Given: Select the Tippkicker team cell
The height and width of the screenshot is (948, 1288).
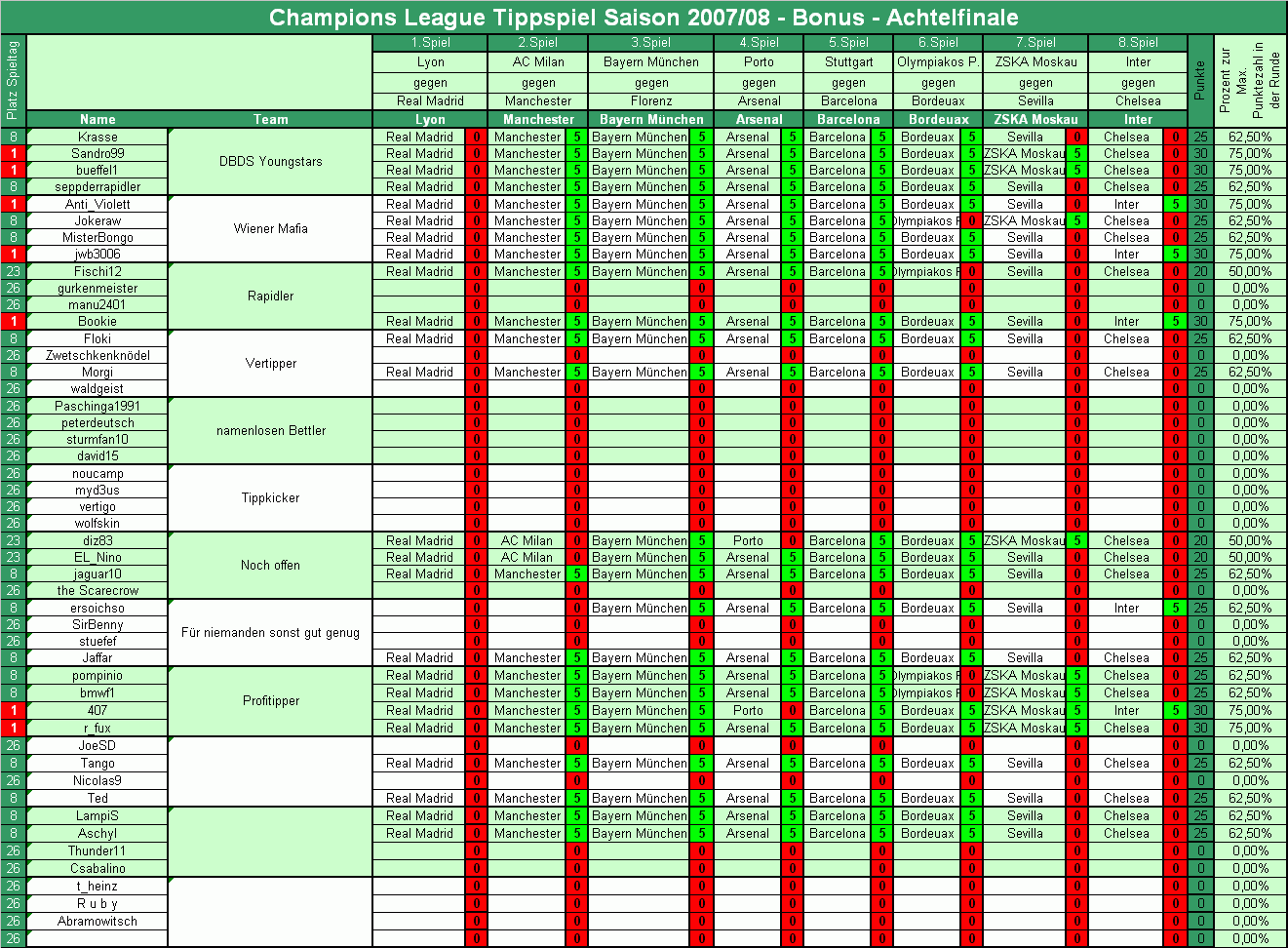Looking at the screenshot, I should point(270,498).
